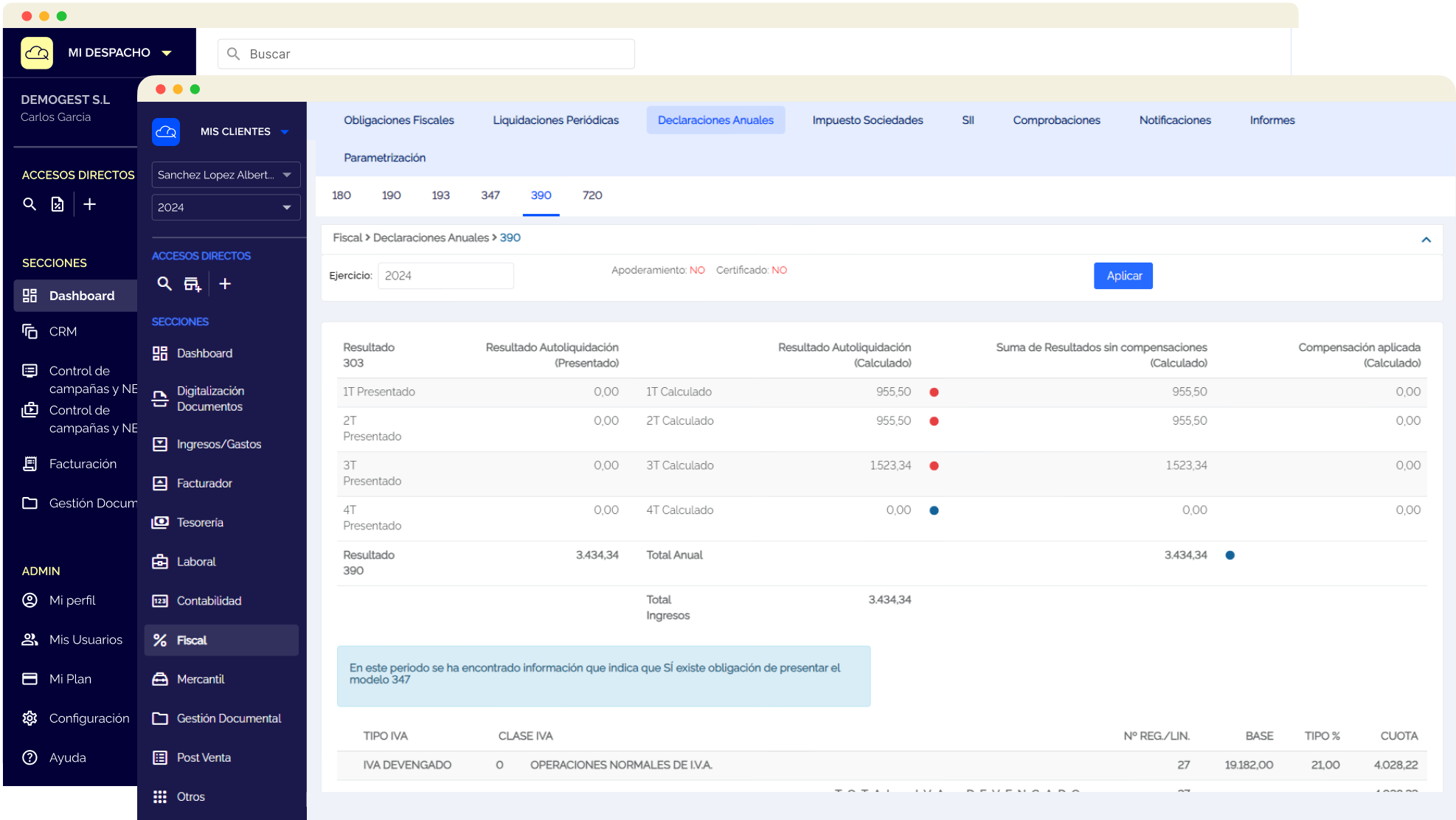
Task: Click the plus icon in Mi Despacho shortcuts
Action: 89,204
